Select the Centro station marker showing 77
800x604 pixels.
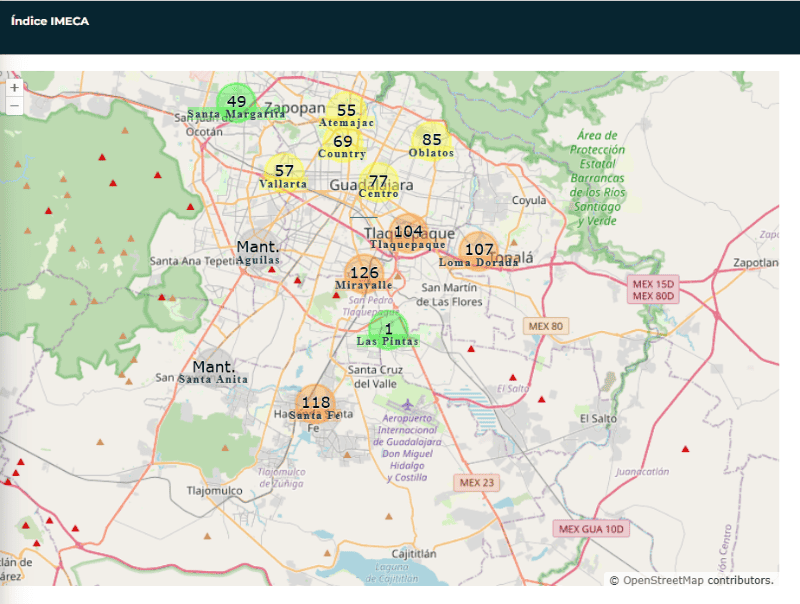pyautogui.click(x=378, y=182)
